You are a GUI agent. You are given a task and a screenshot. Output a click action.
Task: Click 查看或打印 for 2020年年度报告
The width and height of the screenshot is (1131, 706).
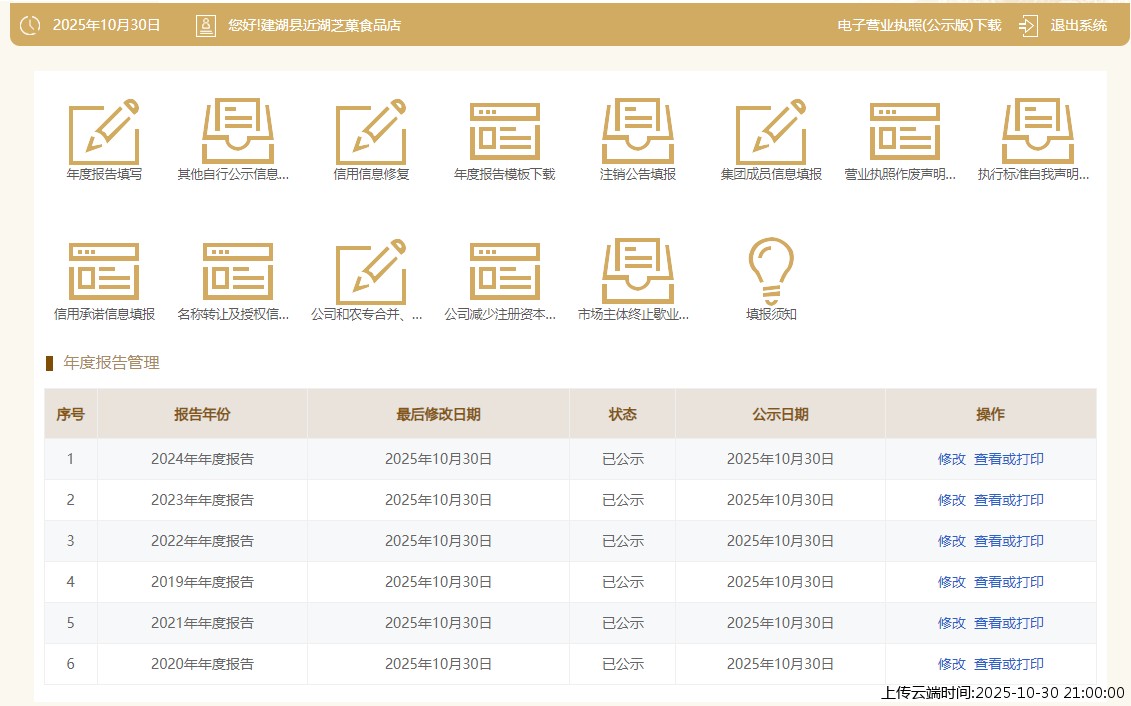[1008, 664]
